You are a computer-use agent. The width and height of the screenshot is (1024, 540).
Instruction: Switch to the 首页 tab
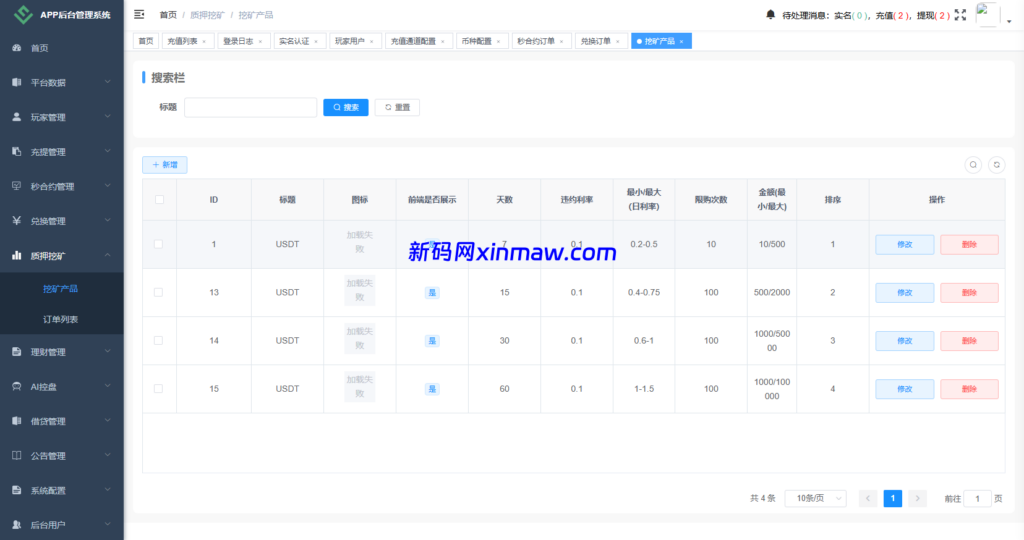click(146, 41)
